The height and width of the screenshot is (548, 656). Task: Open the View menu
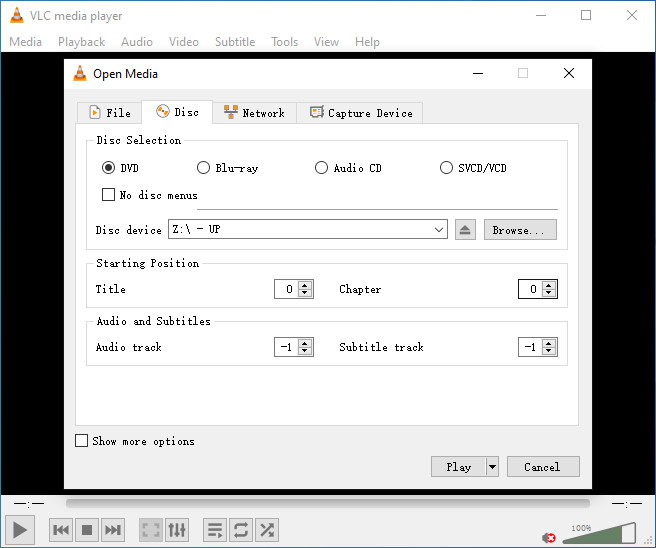326,42
